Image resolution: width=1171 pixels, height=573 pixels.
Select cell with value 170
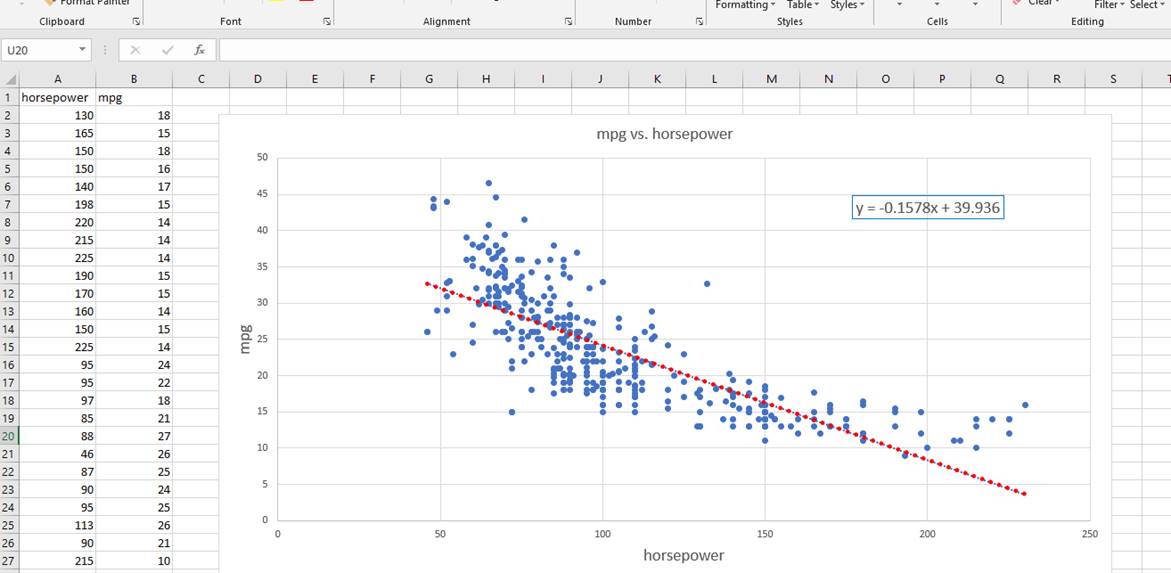coord(58,294)
